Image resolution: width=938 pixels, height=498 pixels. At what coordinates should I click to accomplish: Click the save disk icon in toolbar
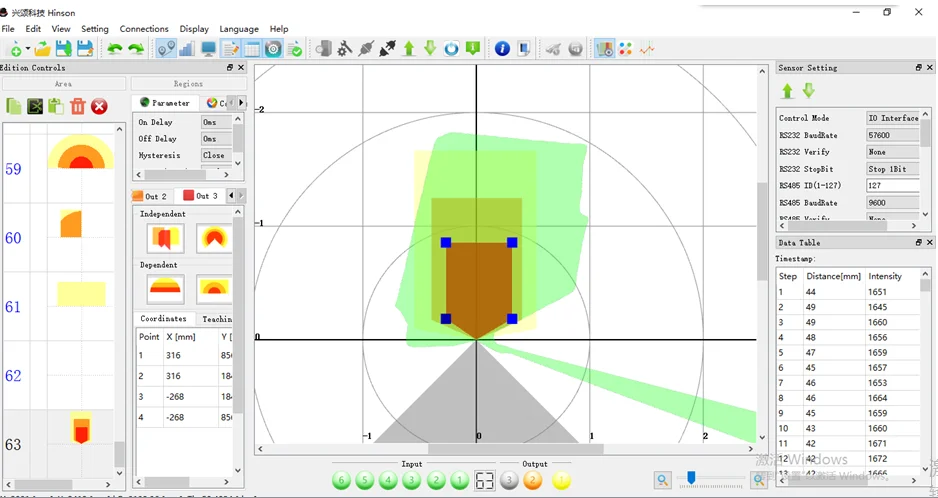point(63,48)
